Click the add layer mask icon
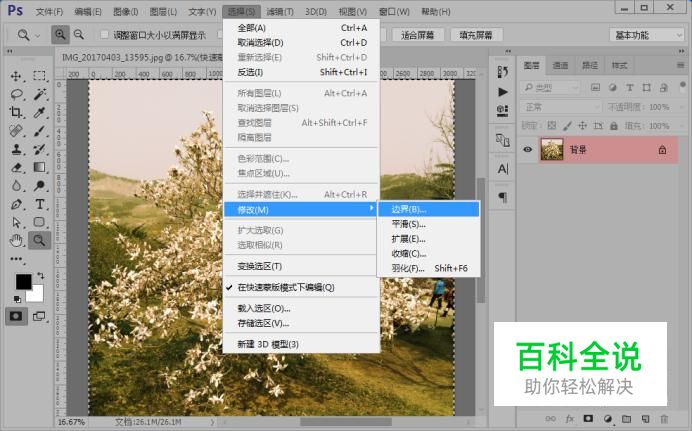 pyautogui.click(x=588, y=418)
